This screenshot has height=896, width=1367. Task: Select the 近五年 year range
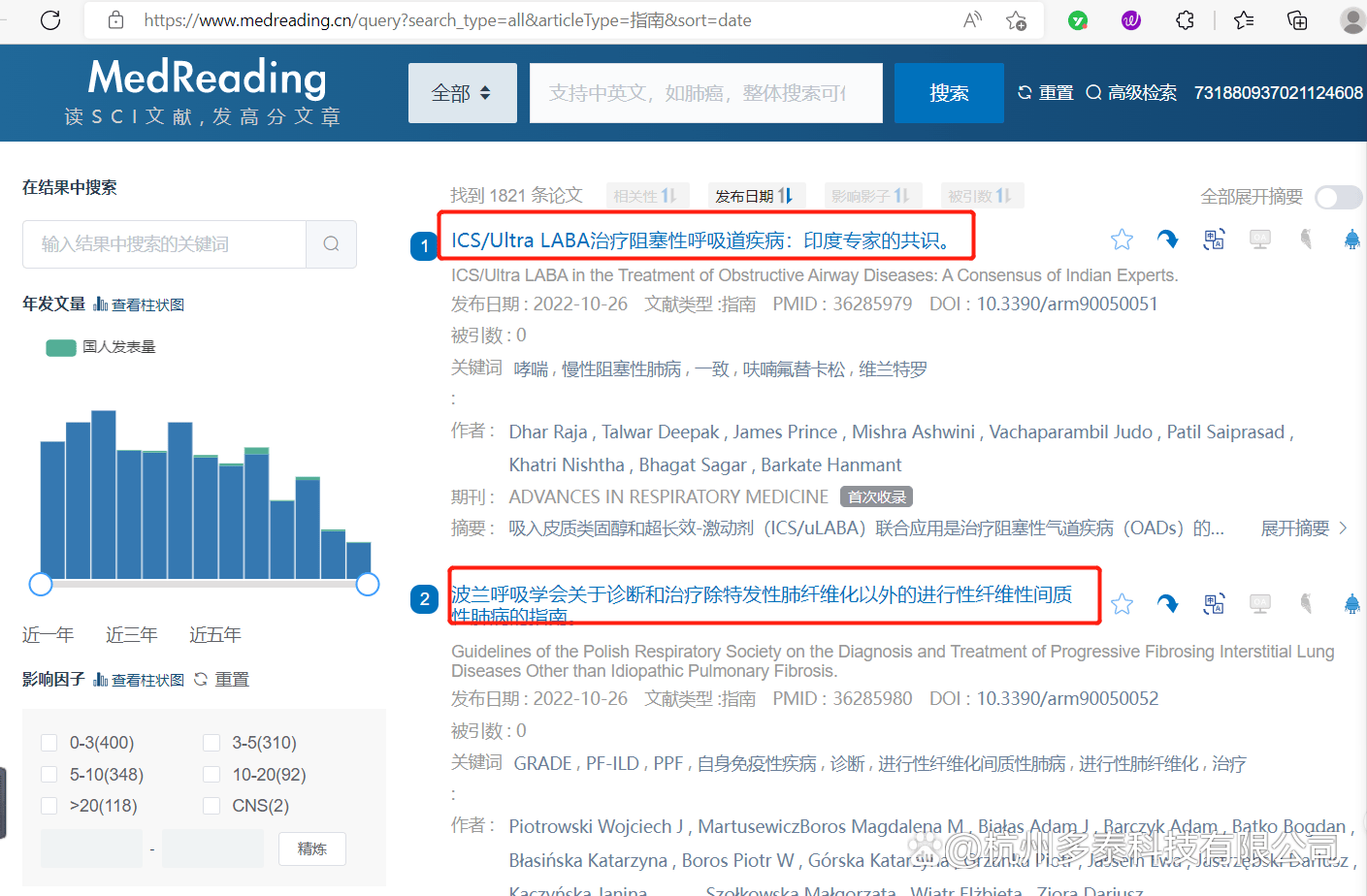pyautogui.click(x=215, y=635)
